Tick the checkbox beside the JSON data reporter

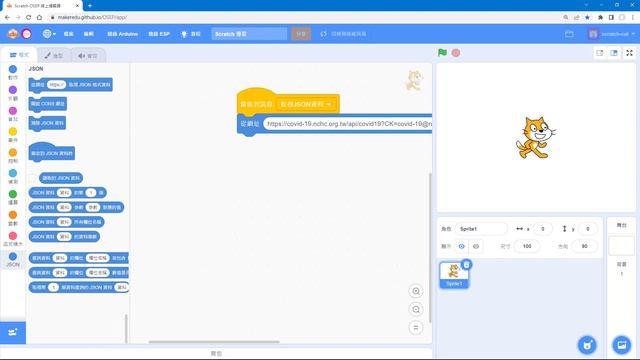[x=33, y=178]
